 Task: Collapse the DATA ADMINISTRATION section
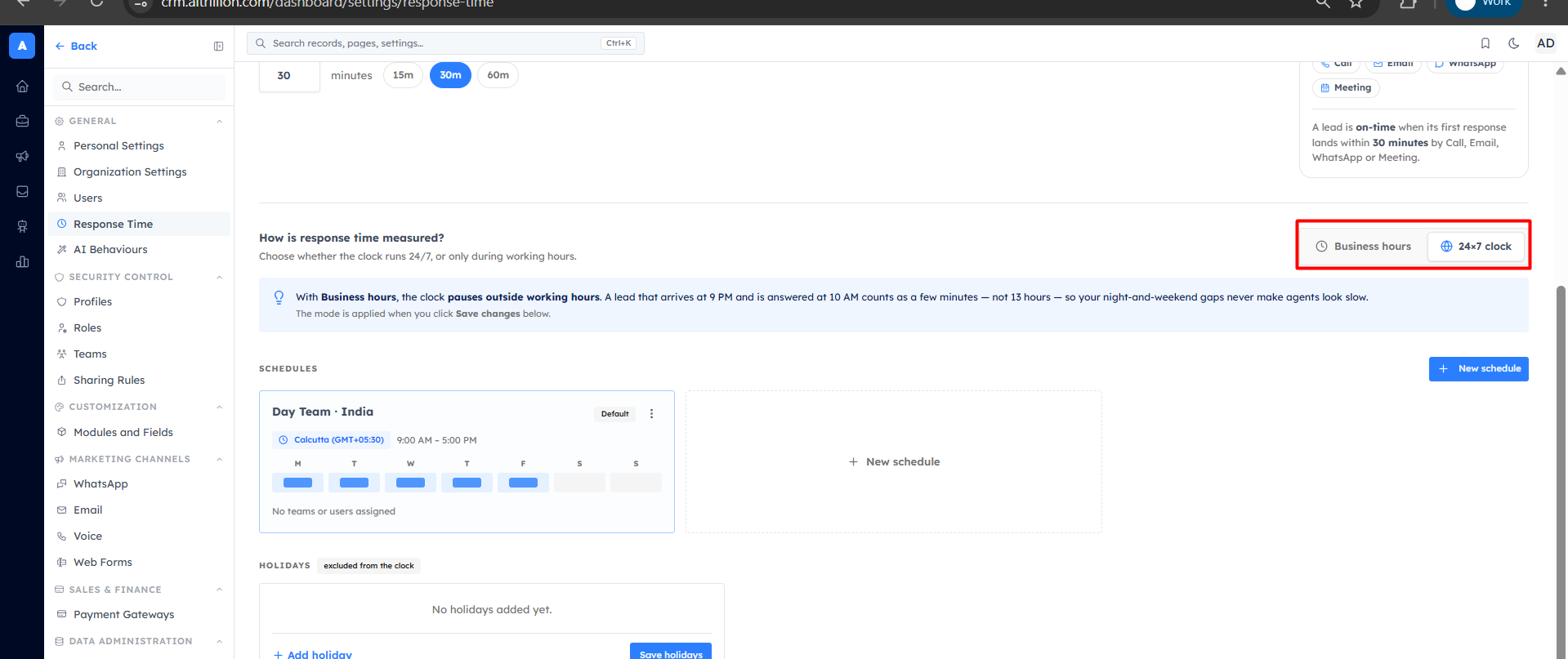pos(219,642)
